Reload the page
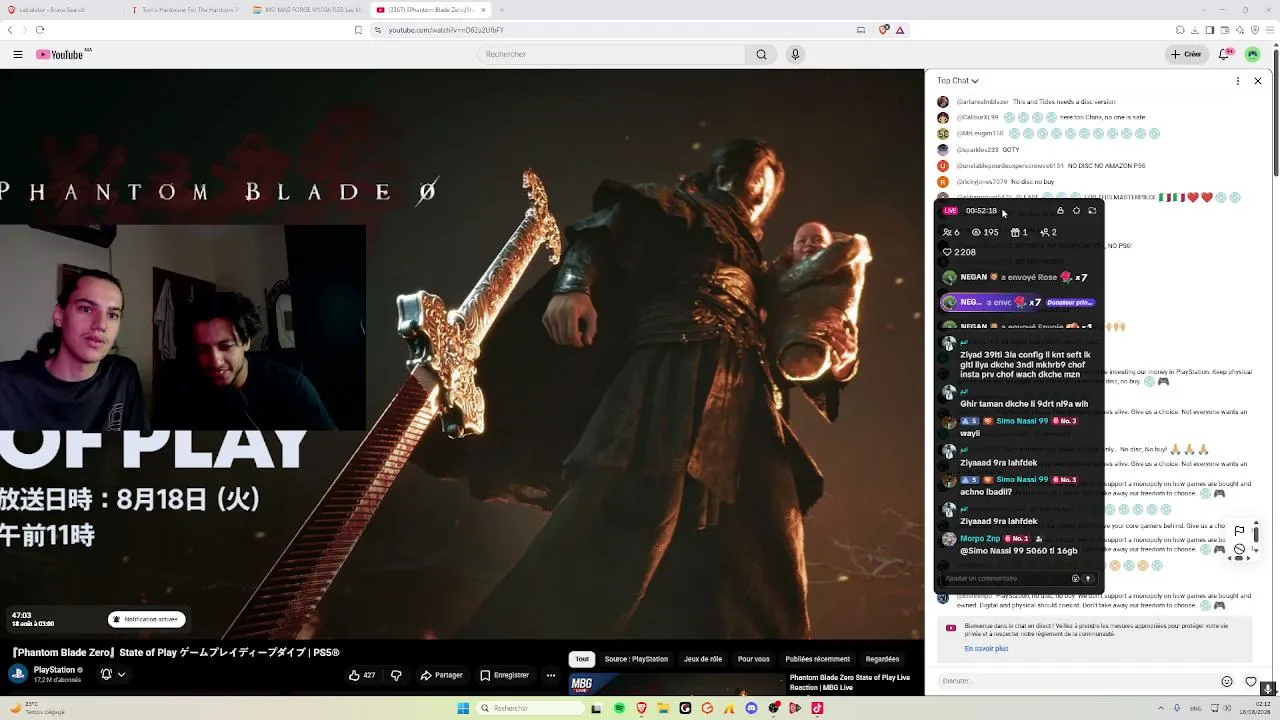Screen dimensions: 1280x720 40,30
